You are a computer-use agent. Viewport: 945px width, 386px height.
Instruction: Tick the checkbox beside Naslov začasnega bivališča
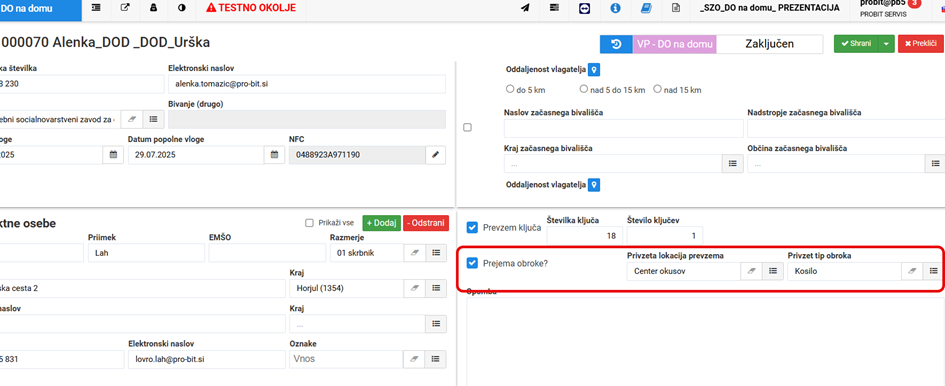(x=467, y=127)
